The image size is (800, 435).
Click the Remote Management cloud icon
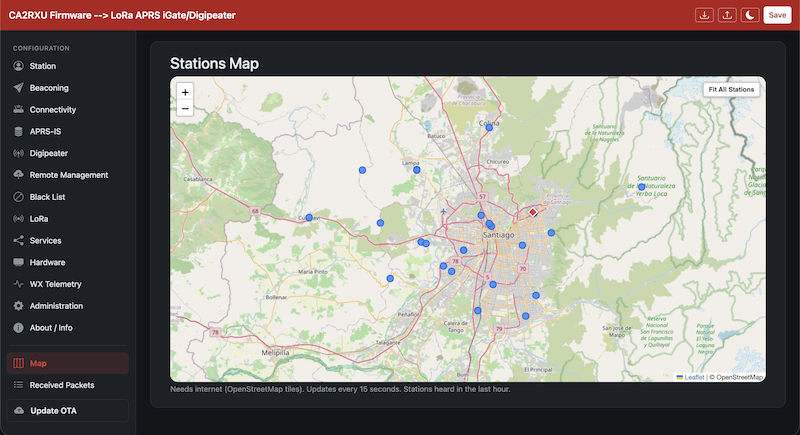(18, 174)
